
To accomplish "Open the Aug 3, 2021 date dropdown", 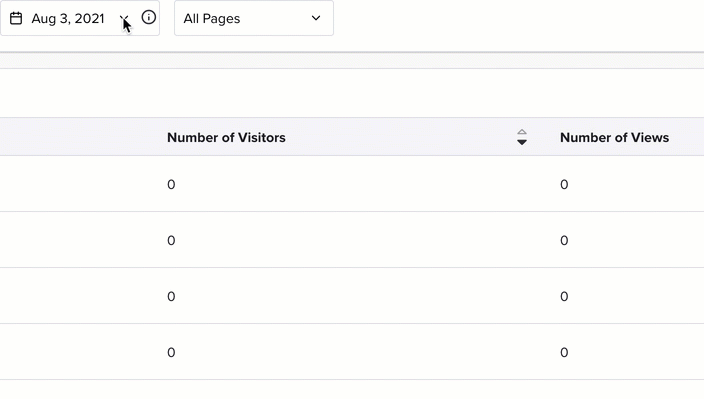I will point(80,18).
